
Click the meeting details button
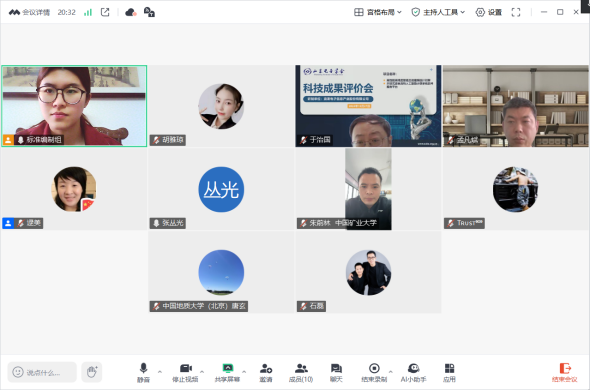pos(29,12)
